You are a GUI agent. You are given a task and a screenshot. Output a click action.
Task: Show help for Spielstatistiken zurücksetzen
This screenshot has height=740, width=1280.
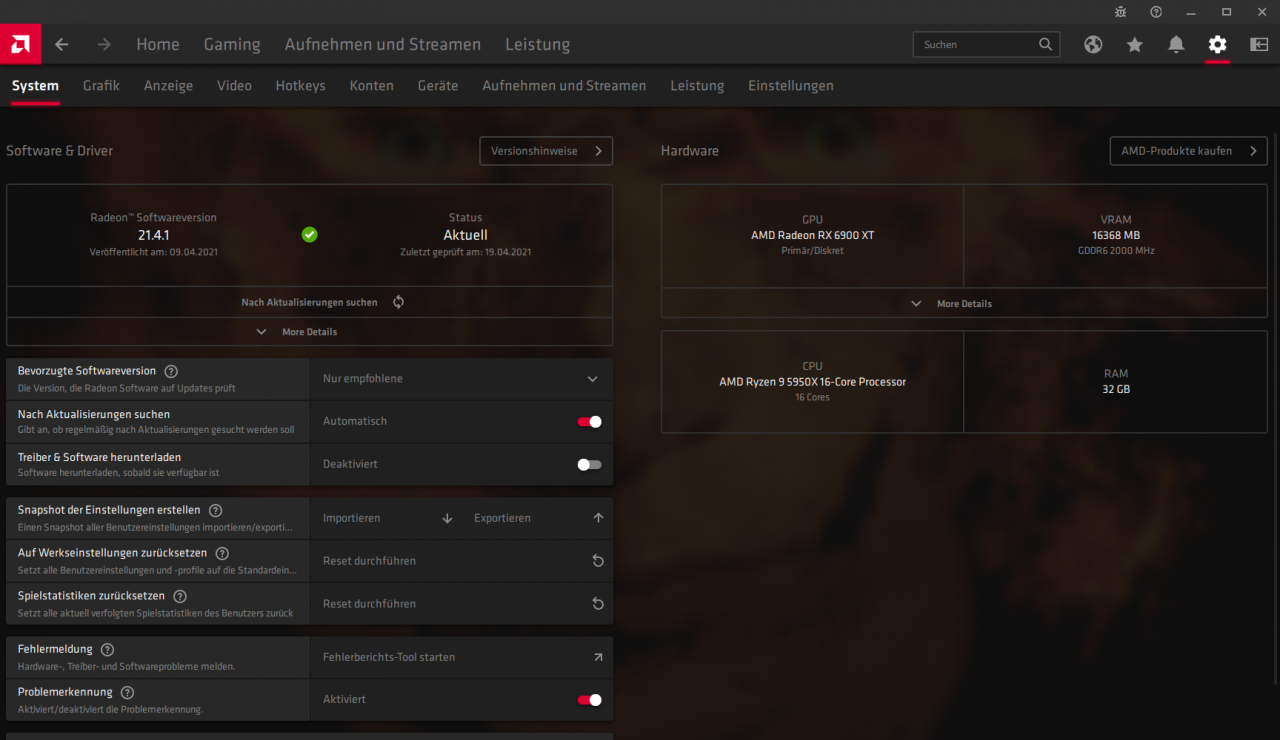tap(180, 596)
